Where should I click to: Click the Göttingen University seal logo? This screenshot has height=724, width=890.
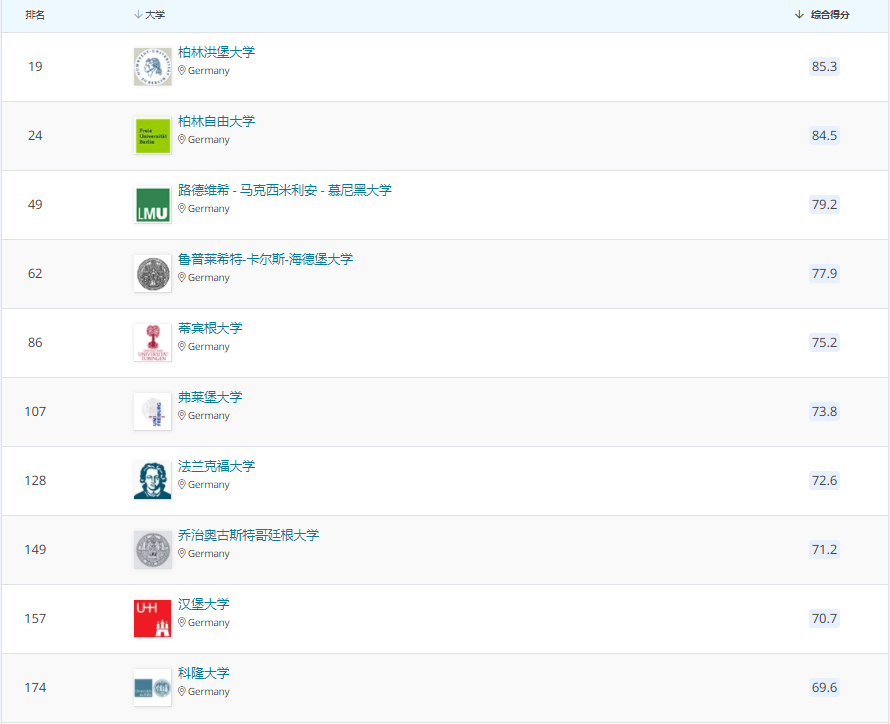coord(152,550)
